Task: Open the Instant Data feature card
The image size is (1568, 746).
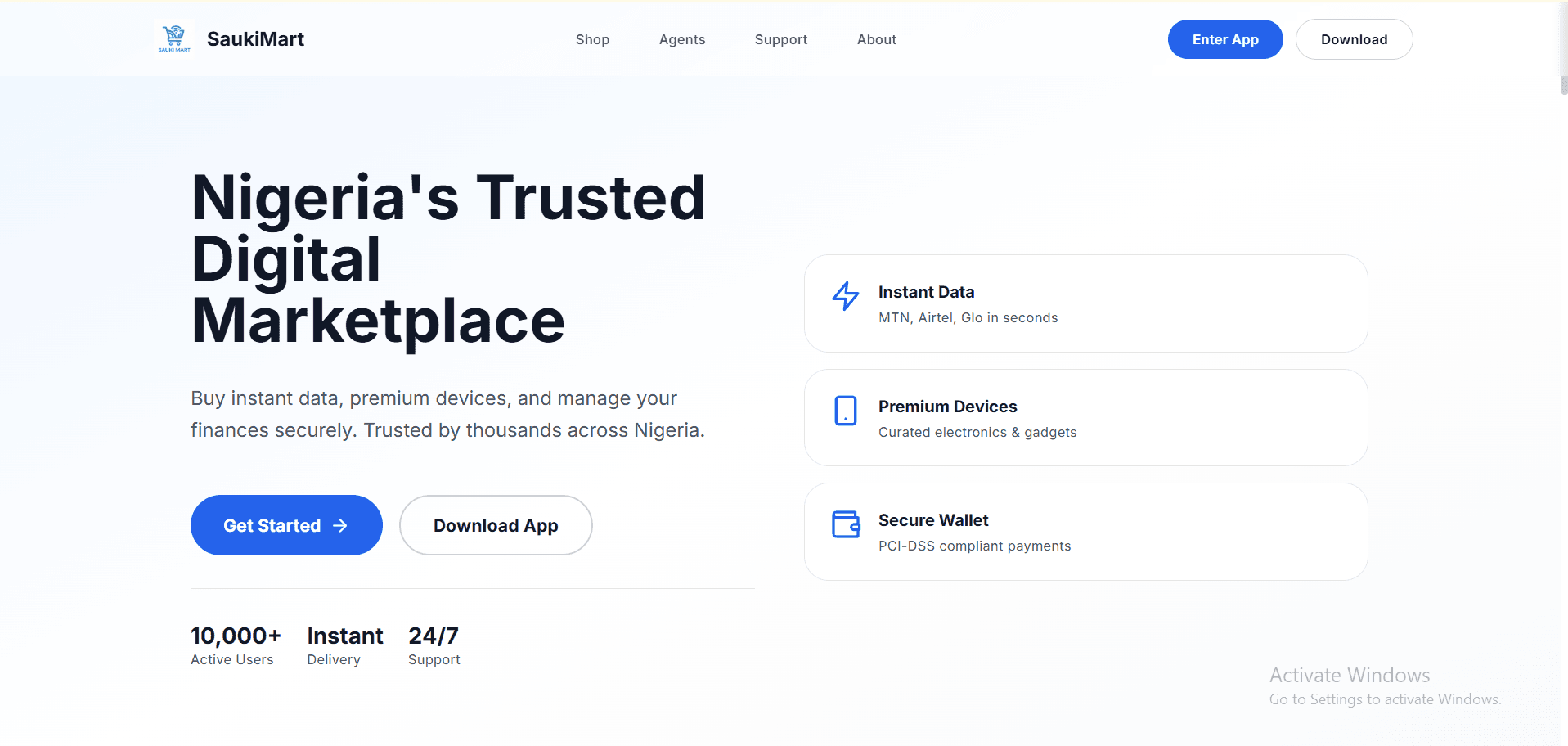Action: coord(1085,303)
